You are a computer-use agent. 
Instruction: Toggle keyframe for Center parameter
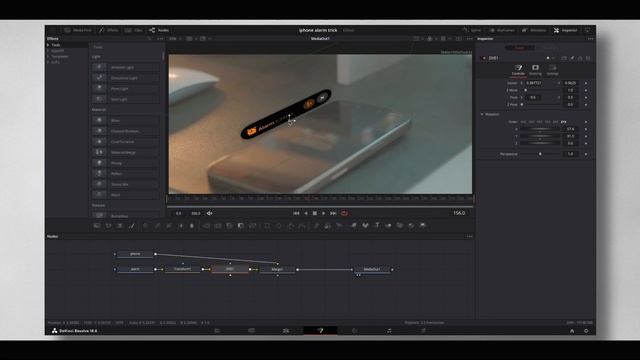click(x=586, y=83)
